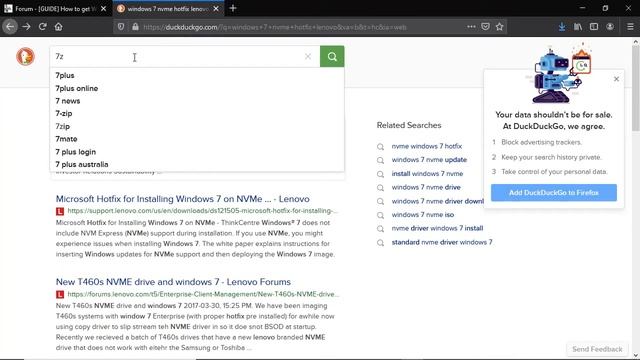Search related 'install windows 7 nvme'
Image resolution: width=640 pixels, height=360 pixels.
point(427,173)
